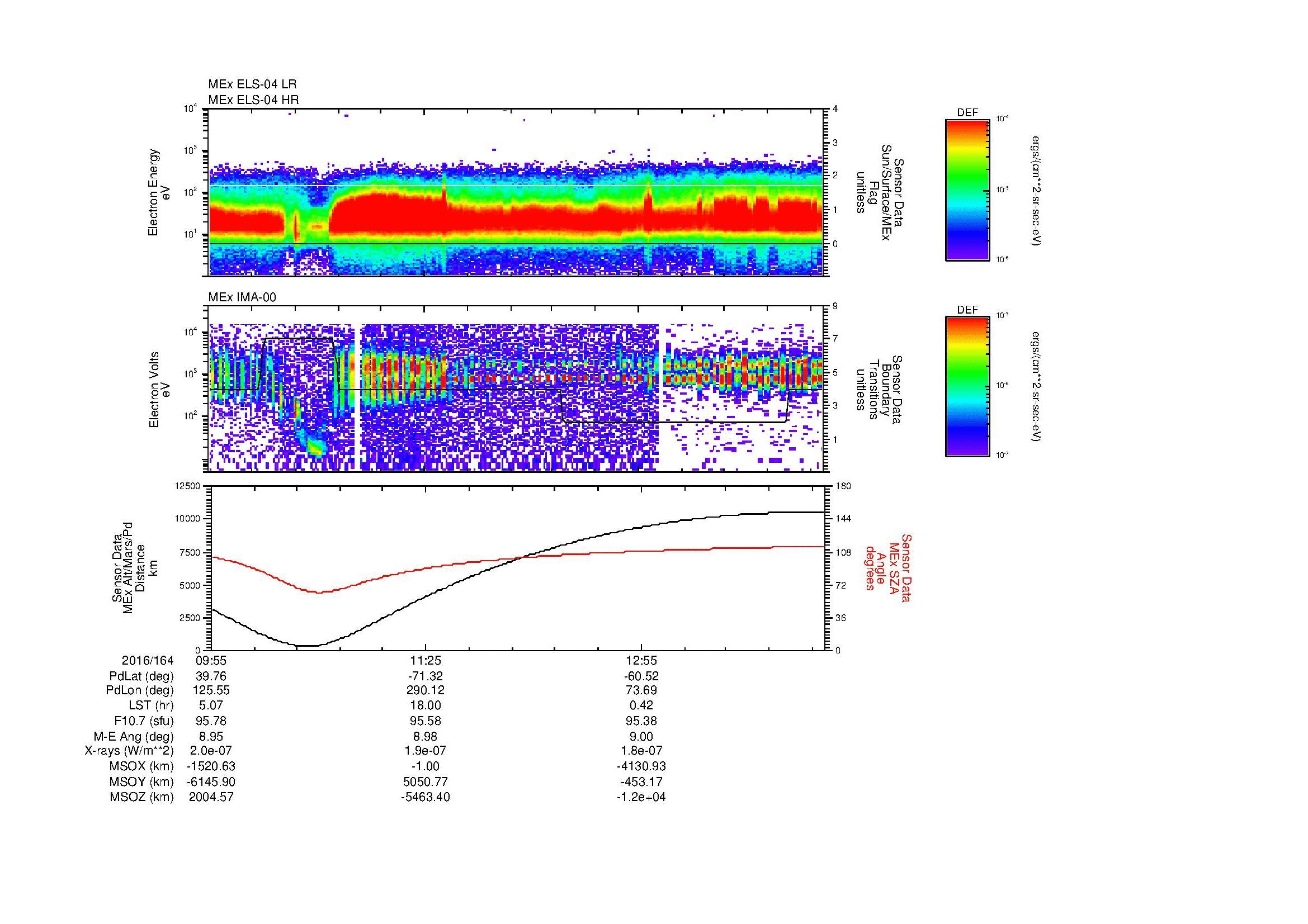Viewport: 1308px width, 924px height.
Task: Click the 'MSOZ (km)' row label
Action: click(x=141, y=797)
